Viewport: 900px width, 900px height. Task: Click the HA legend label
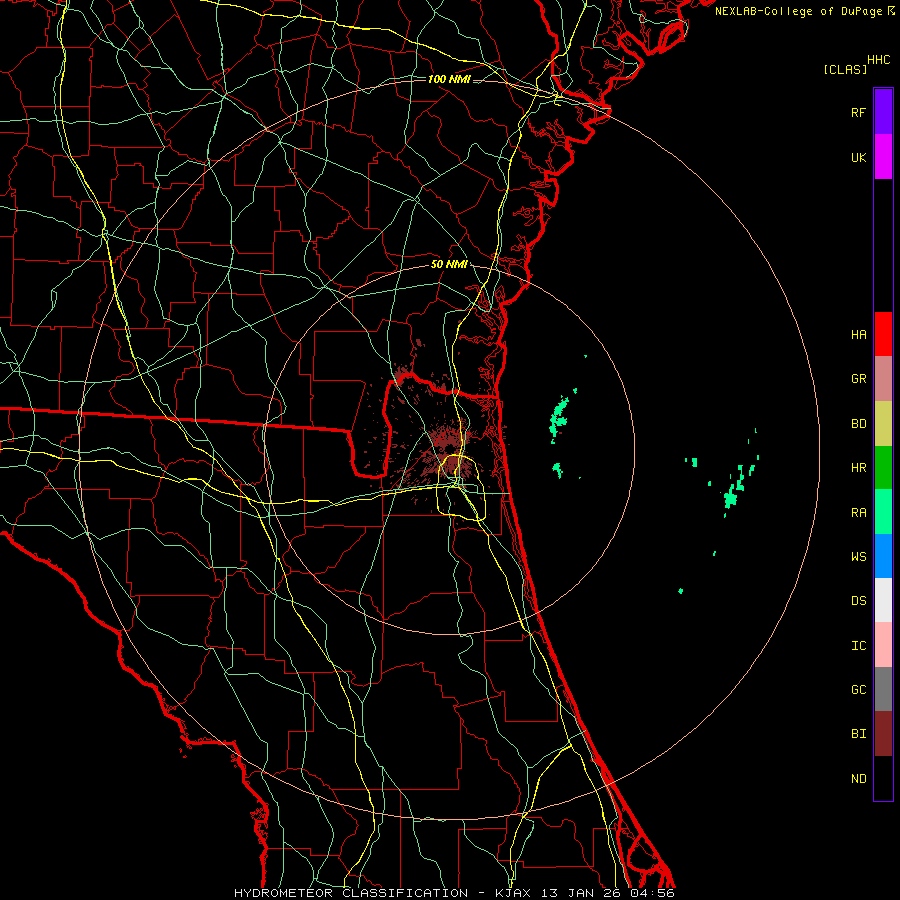pos(858,334)
